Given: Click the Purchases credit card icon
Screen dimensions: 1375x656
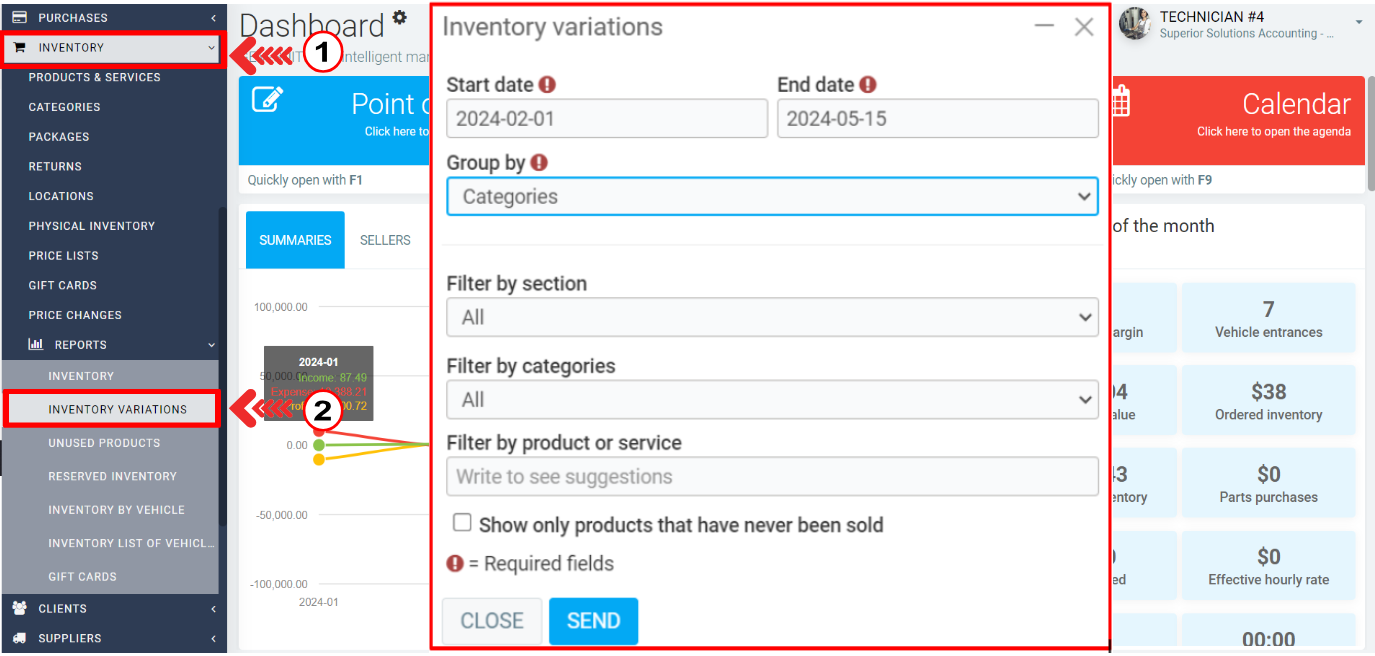Looking at the screenshot, I should point(19,18).
